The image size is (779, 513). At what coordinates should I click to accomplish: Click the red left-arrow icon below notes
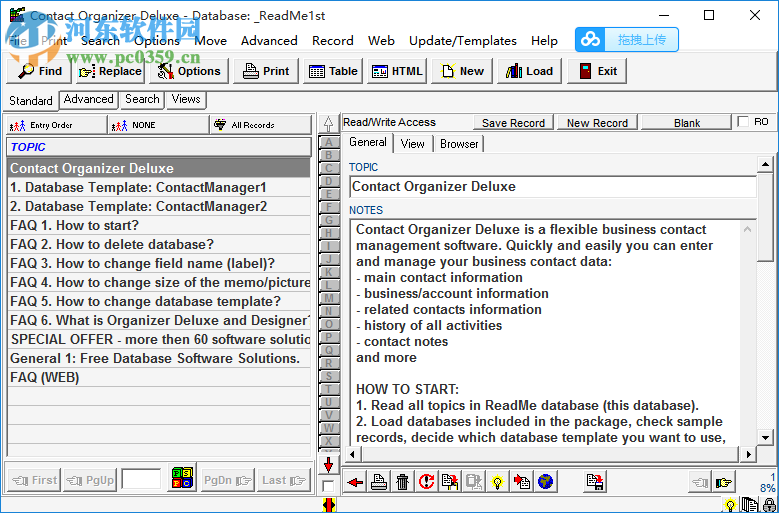(355, 482)
